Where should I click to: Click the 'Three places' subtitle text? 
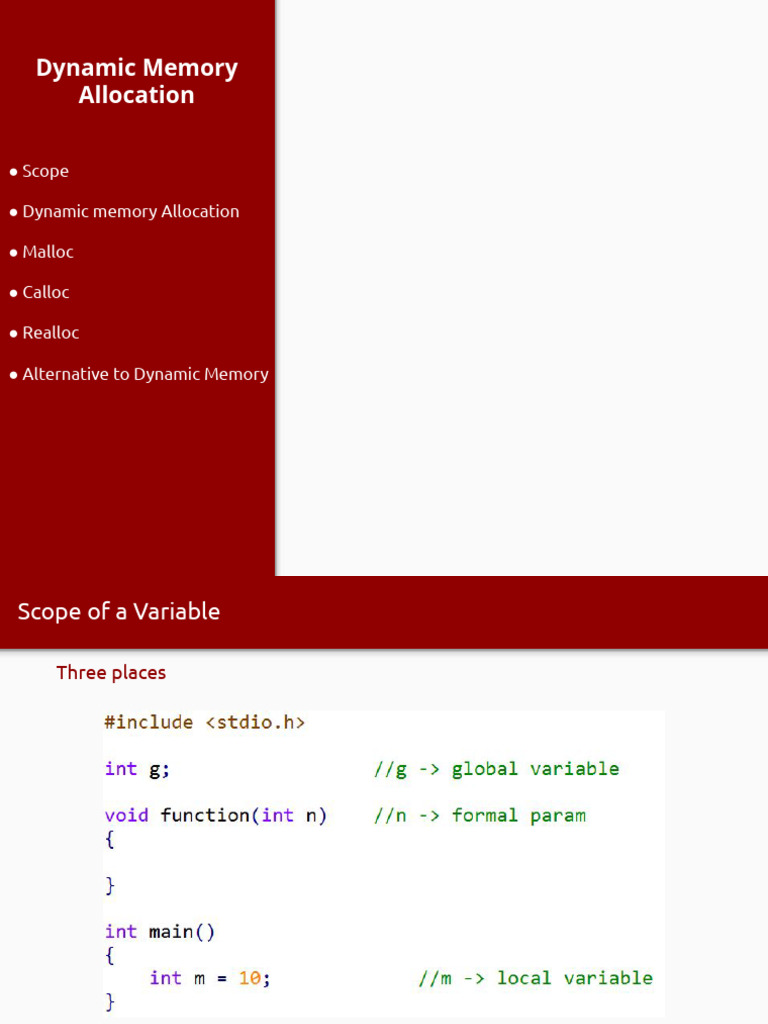[x=111, y=673]
